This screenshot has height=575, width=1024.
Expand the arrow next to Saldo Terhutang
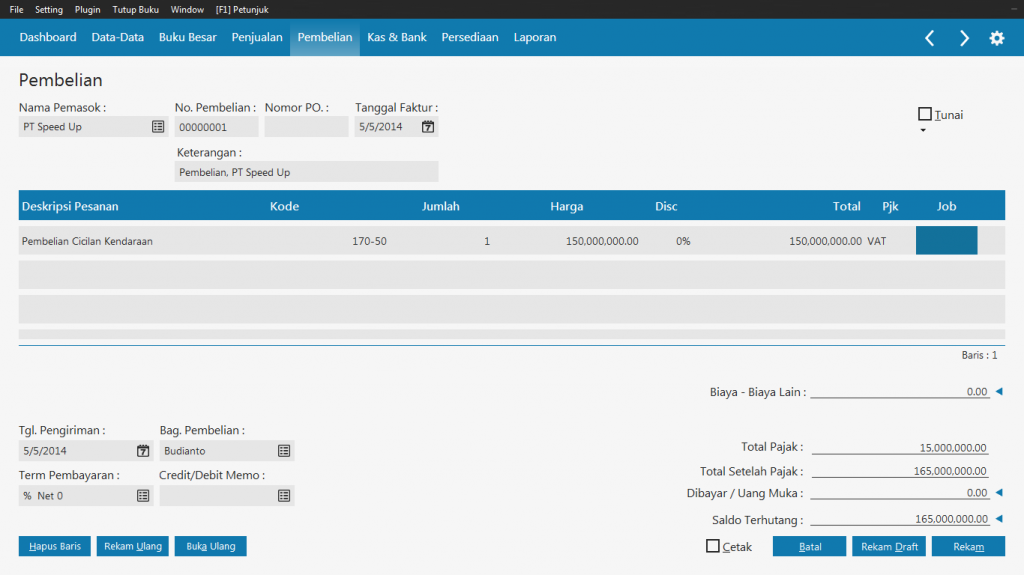[x=998, y=518]
